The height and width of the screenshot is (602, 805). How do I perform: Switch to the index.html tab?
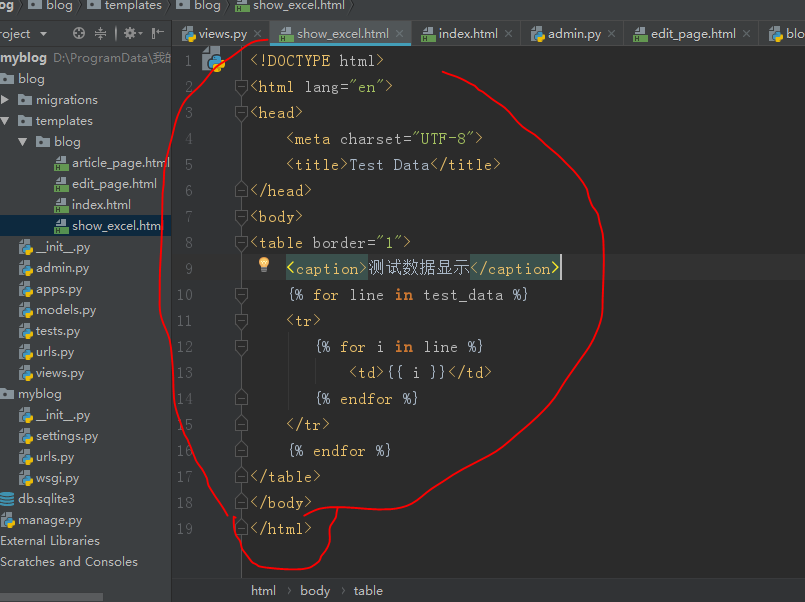pos(468,34)
